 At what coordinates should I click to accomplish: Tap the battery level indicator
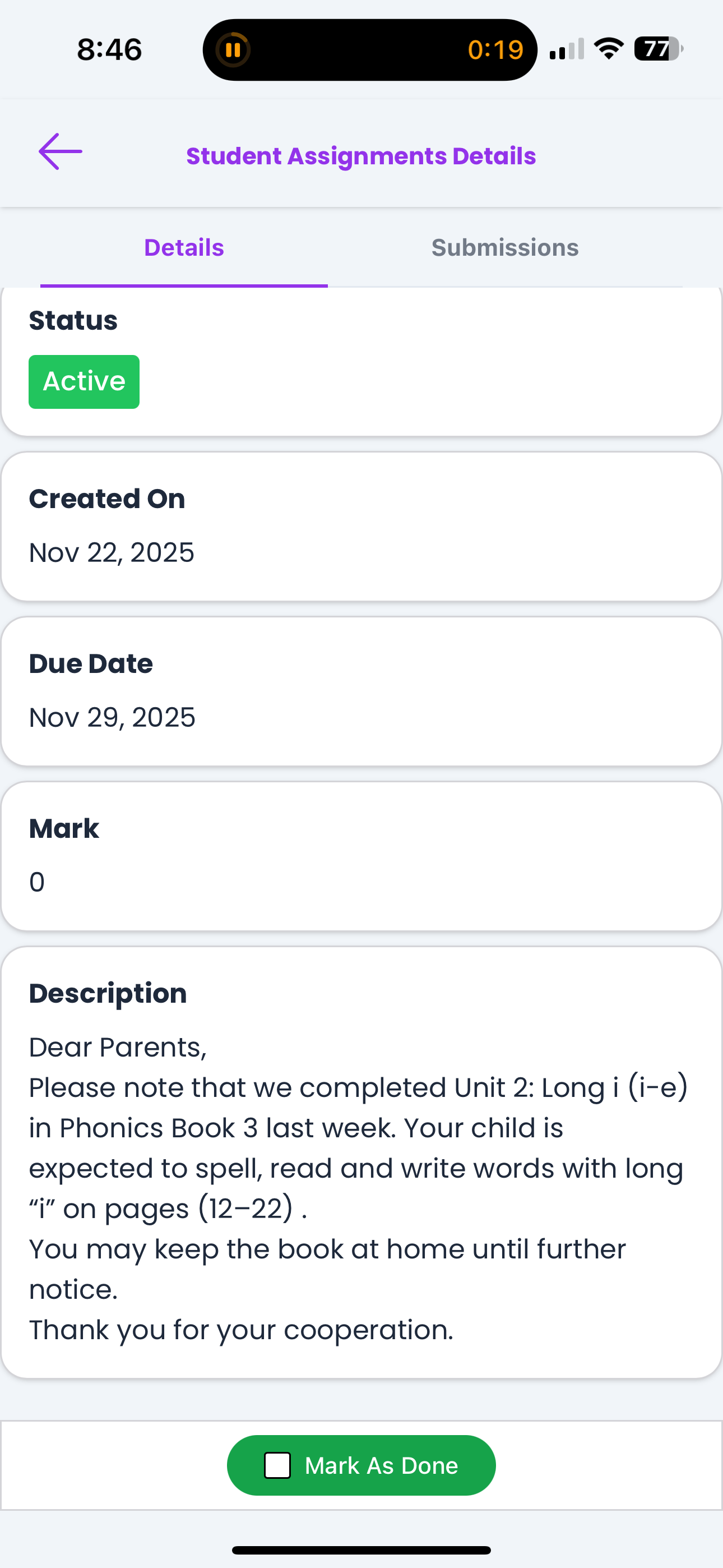[x=658, y=49]
